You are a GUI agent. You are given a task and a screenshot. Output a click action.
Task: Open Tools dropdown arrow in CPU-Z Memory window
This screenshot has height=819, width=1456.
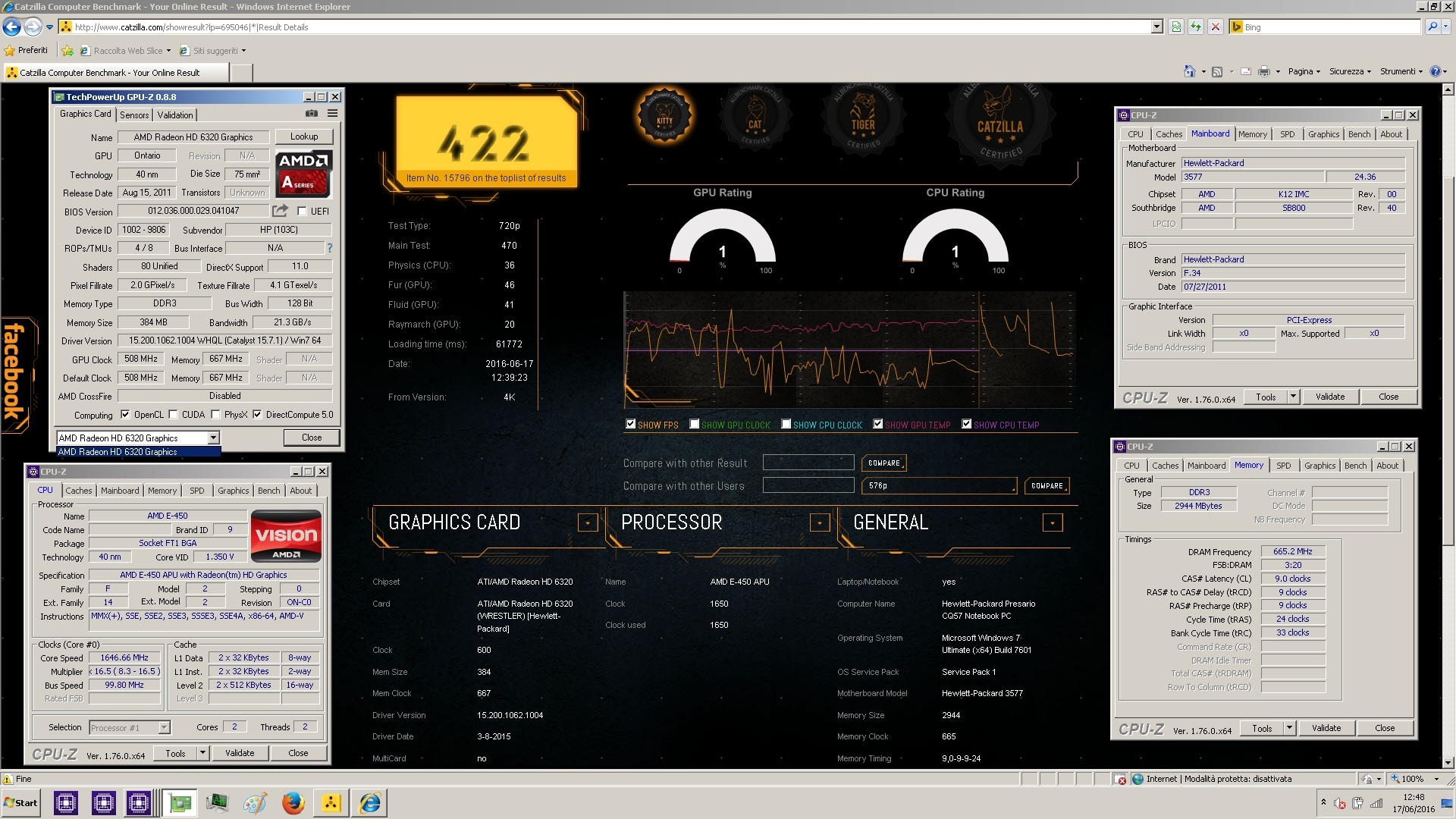pos(1289,728)
